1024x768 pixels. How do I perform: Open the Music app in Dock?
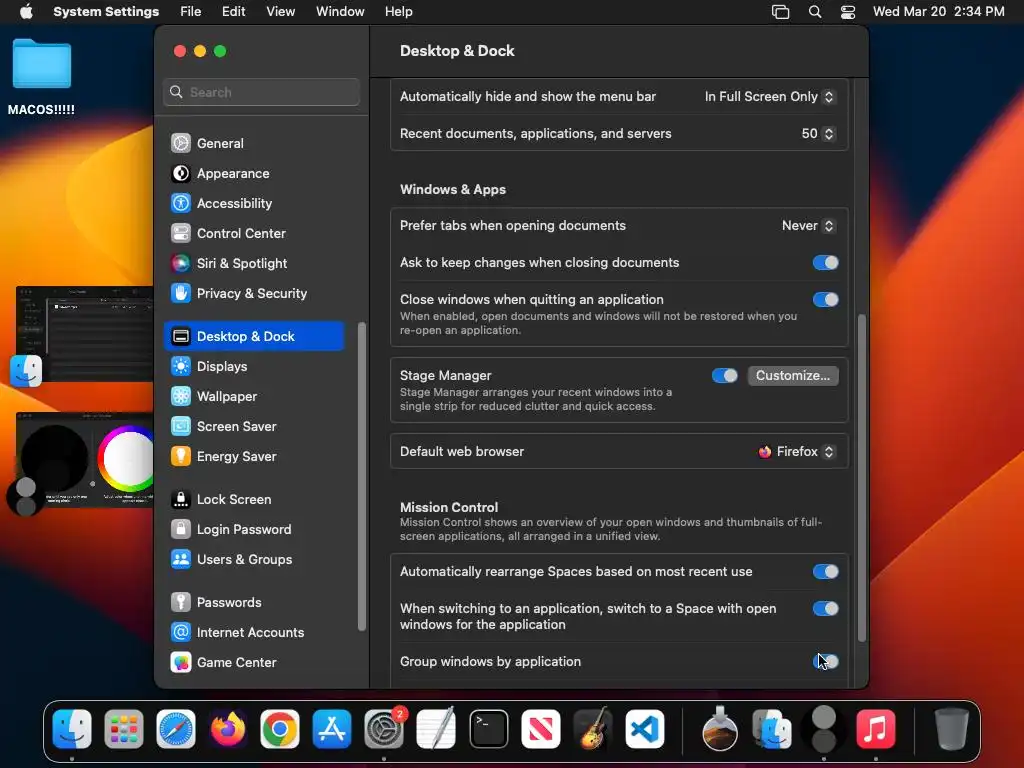[875, 729]
